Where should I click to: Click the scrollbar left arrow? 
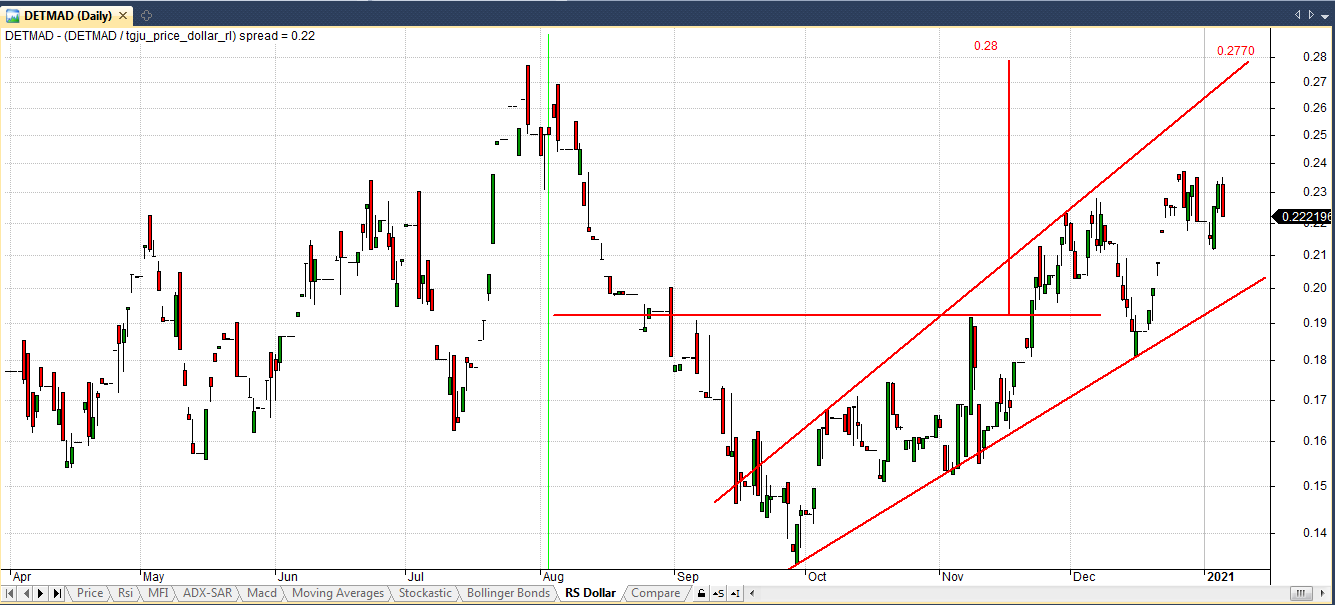[x=749, y=593]
